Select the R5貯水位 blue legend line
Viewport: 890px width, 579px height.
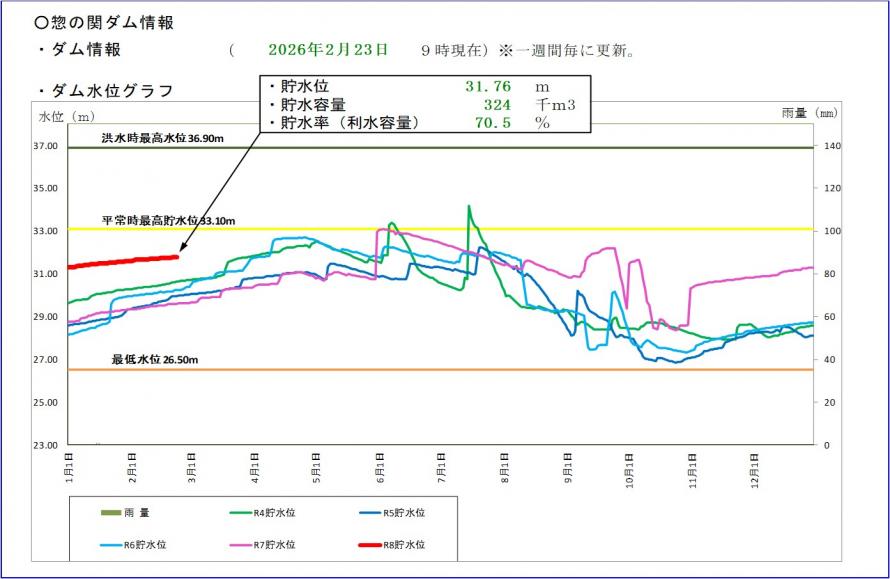click(x=368, y=514)
